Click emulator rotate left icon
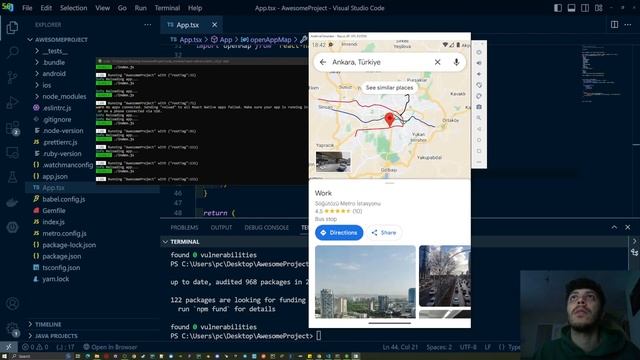 pos(479,85)
